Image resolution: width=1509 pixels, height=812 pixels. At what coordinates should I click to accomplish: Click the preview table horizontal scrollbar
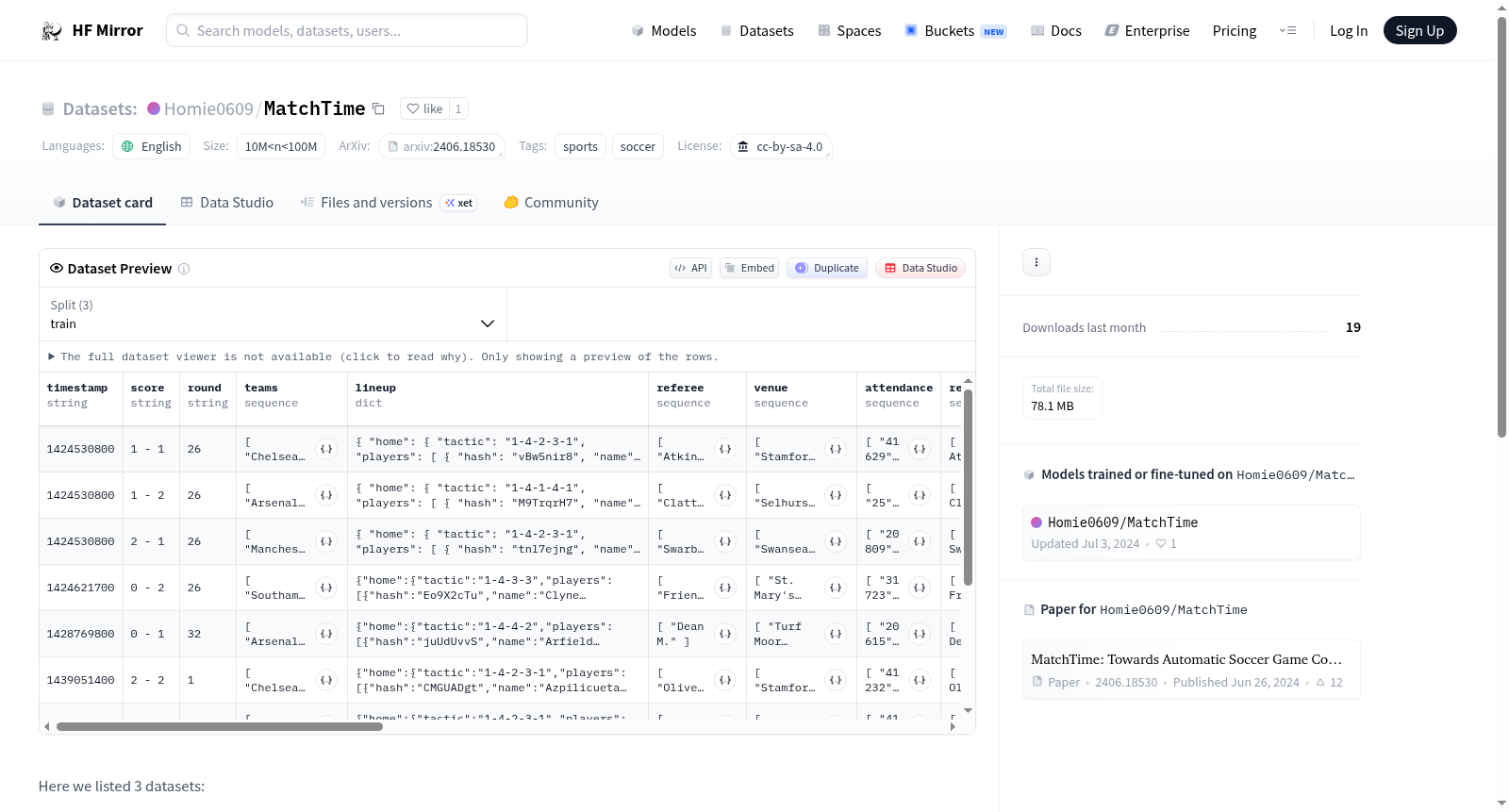click(x=220, y=727)
